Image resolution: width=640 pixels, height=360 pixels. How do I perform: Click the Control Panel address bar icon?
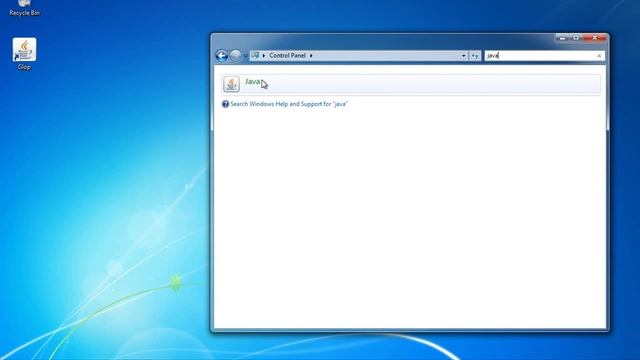tap(256, 55)
